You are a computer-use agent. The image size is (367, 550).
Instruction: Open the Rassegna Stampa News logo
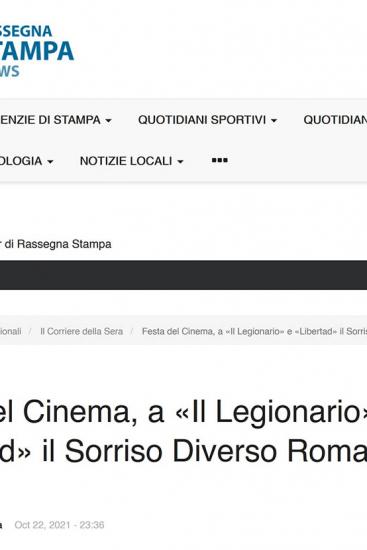click(36, 51)
